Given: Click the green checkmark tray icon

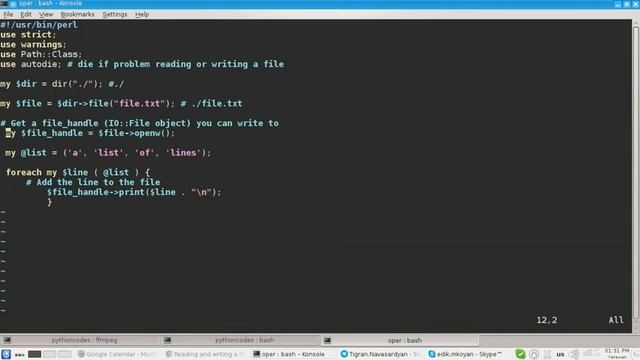Looking at the screenshot, I should click(520, 354).
